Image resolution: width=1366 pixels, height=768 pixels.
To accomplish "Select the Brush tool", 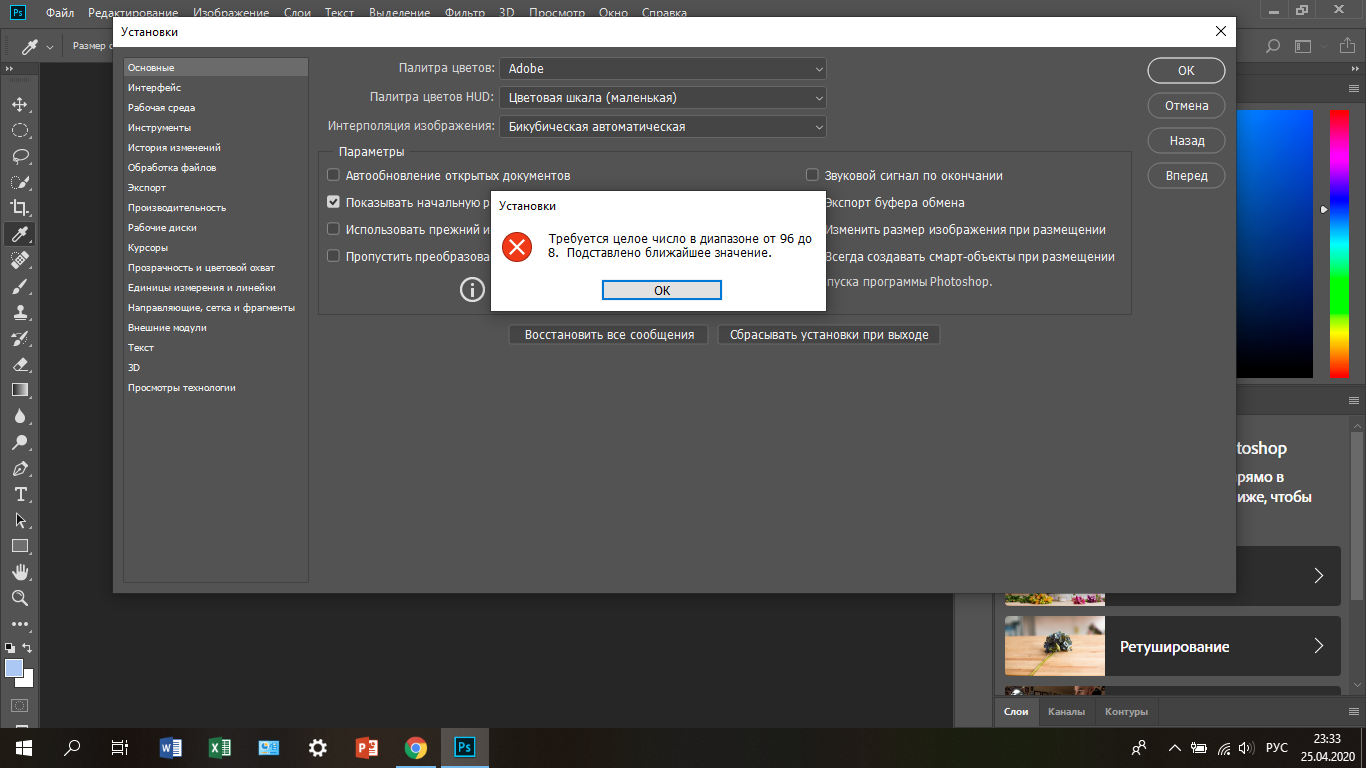I will (x=20, y=286).
